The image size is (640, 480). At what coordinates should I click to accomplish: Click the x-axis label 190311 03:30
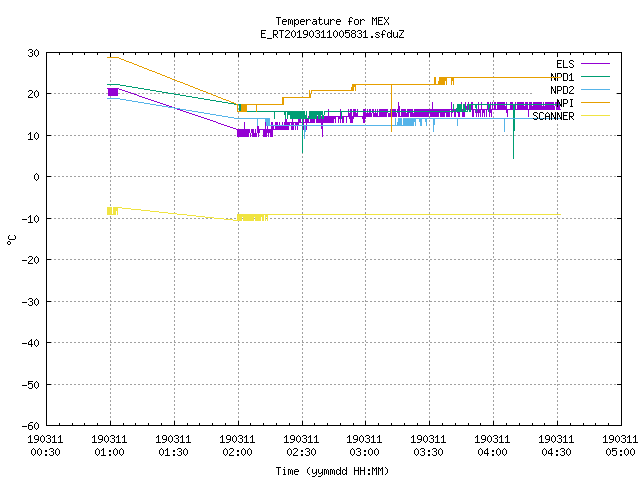pos(429,446)
